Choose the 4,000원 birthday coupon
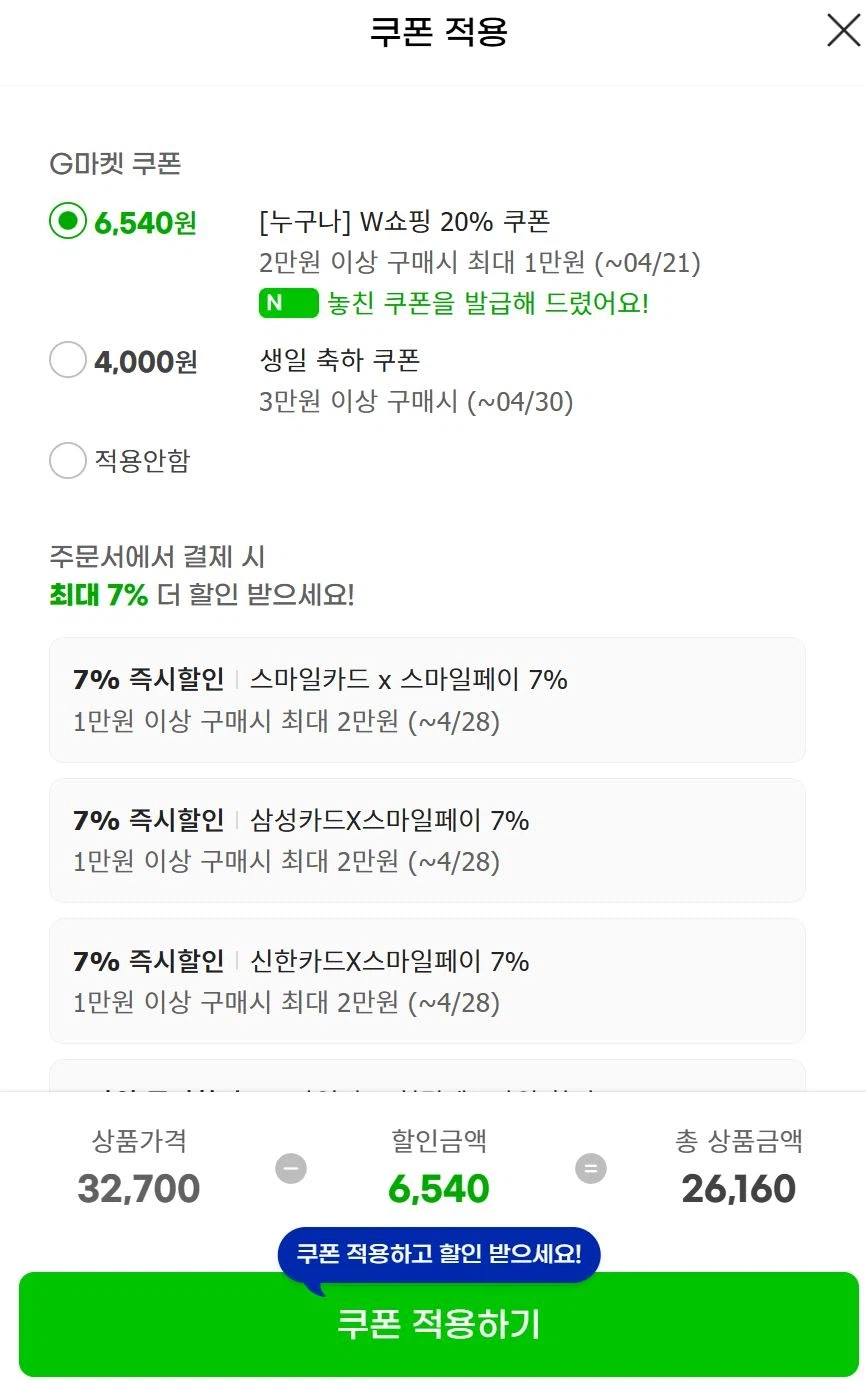The height and width of the screenshot is (1383, 866). tap(67, 360)
